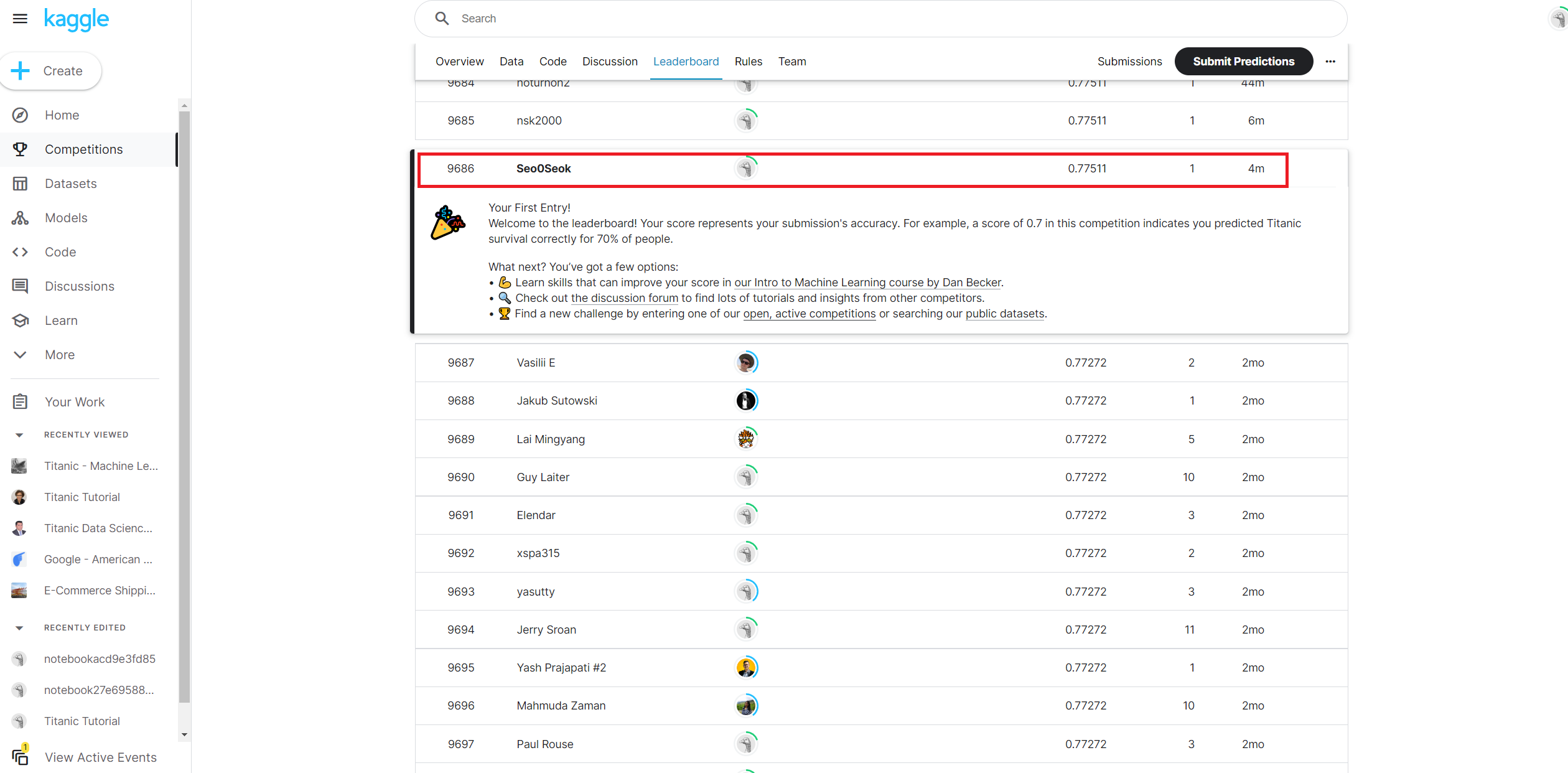Screen dimensions: 1568x773
Task: Collapse the Recently Edited section
Action: click(x=19, y=628)
